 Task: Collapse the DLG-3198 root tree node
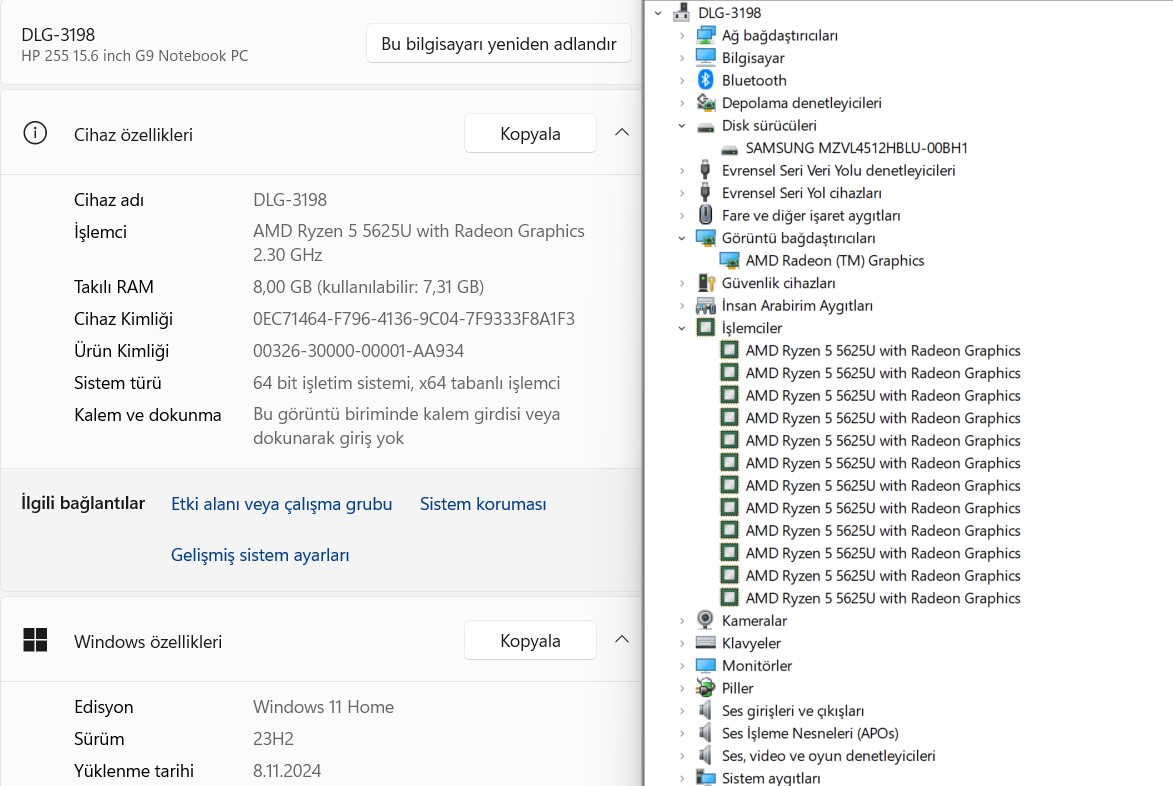coord(658,13)
